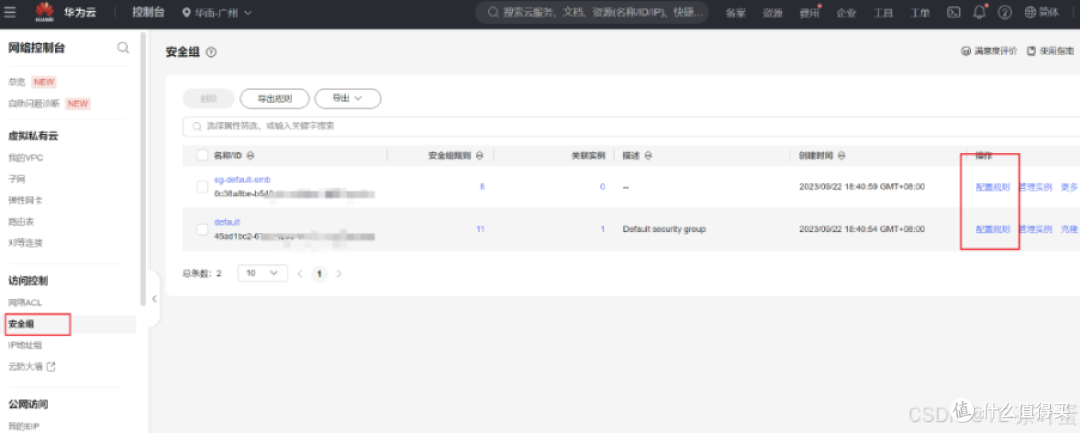
Task: Open the page size 10 dropdown
Action: [x=262, y=273]
